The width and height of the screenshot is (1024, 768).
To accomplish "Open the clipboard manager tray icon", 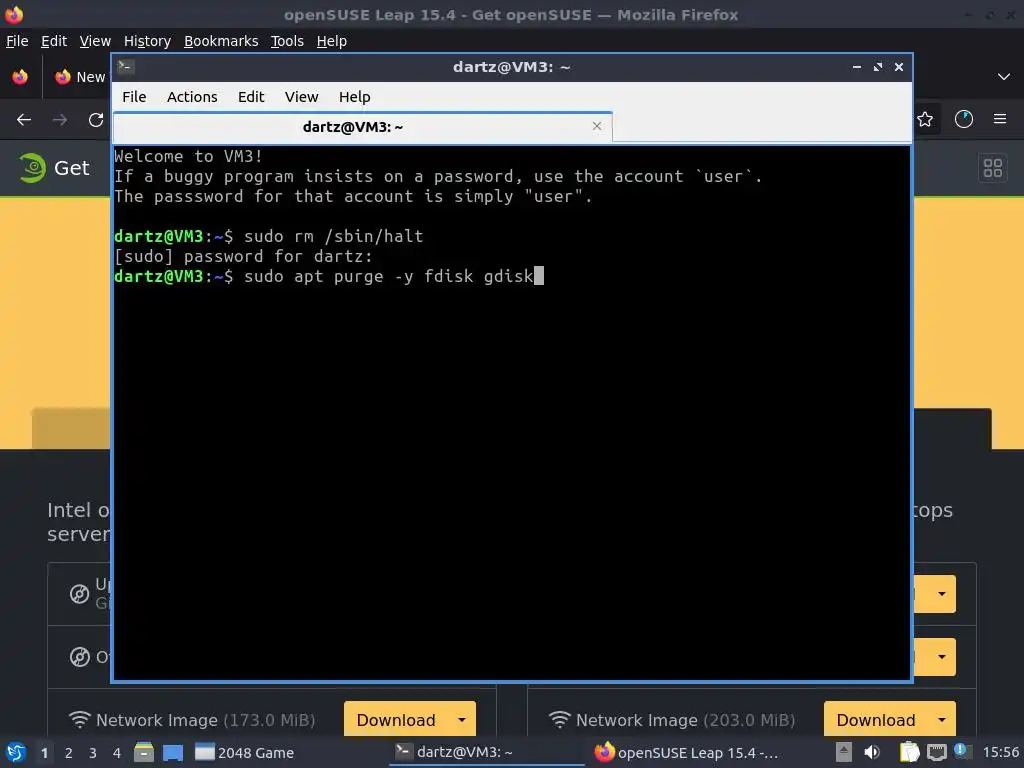I will (x=909, y=752).
